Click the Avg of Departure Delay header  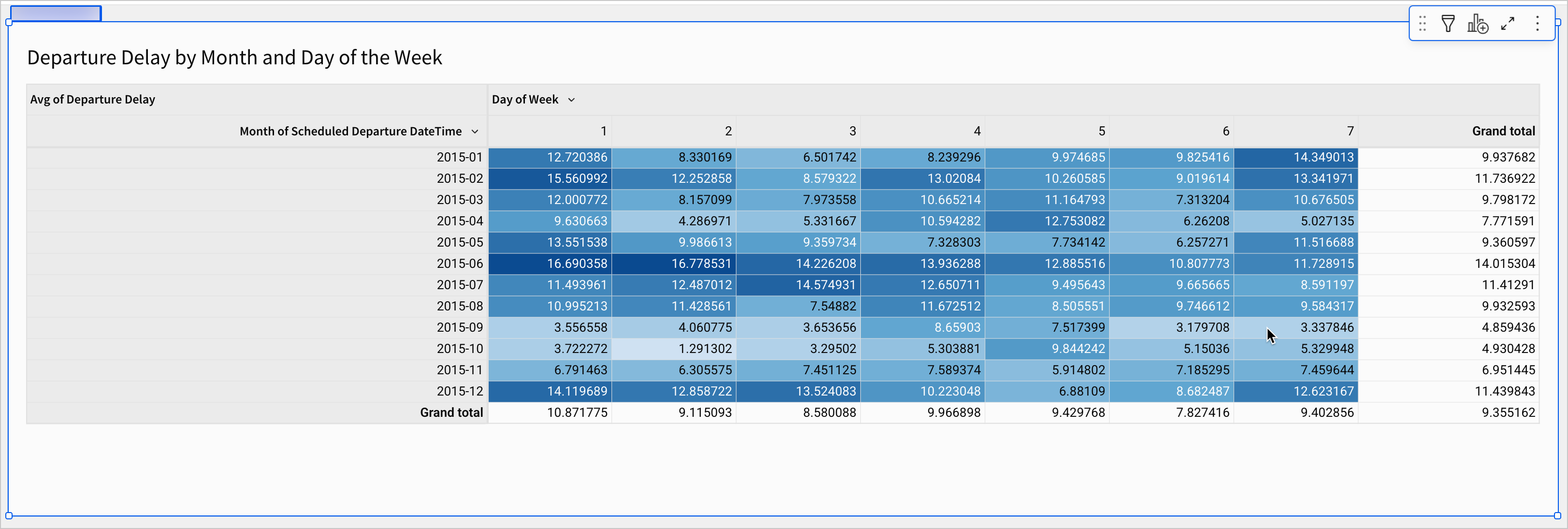coord(92,100)
